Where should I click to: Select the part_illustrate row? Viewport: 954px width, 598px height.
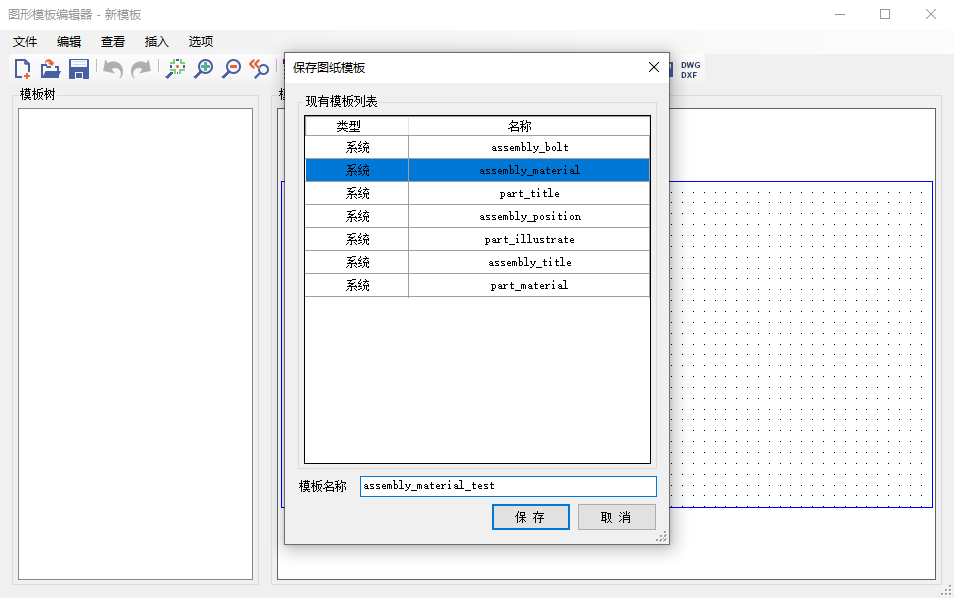(x=477, y=240)
